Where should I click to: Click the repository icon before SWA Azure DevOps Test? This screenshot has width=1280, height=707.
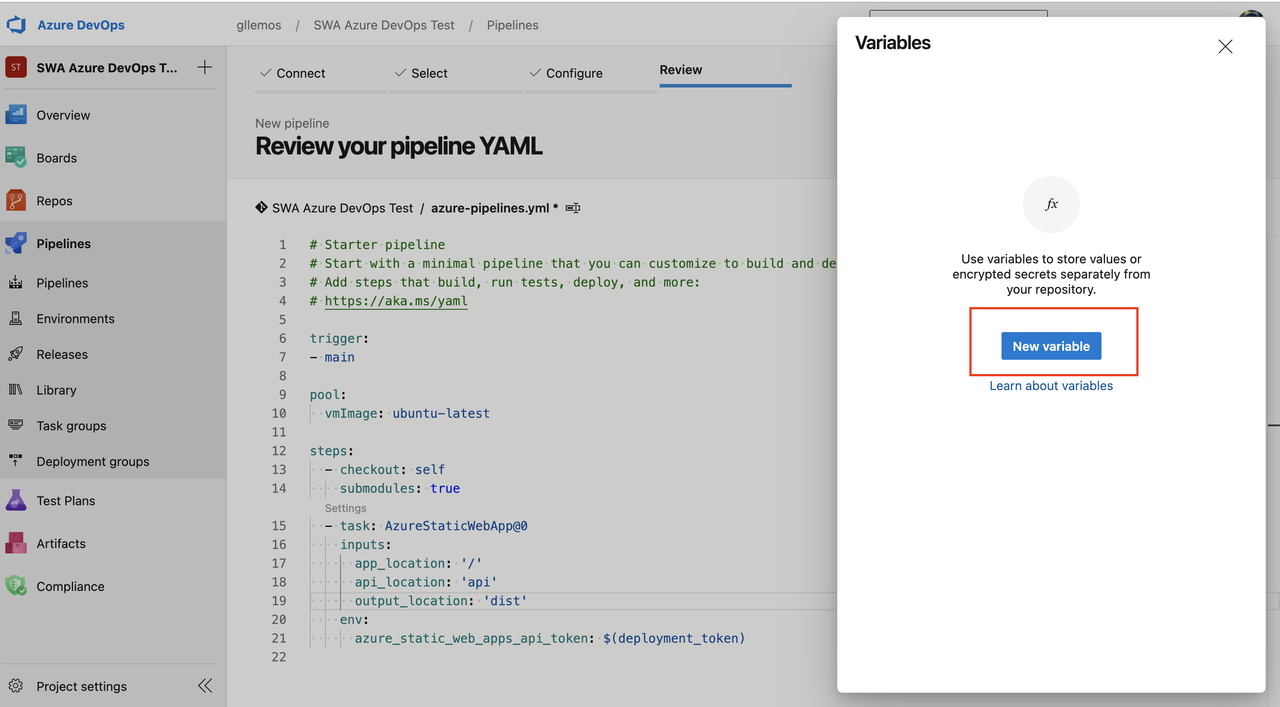tap(261, 208)
